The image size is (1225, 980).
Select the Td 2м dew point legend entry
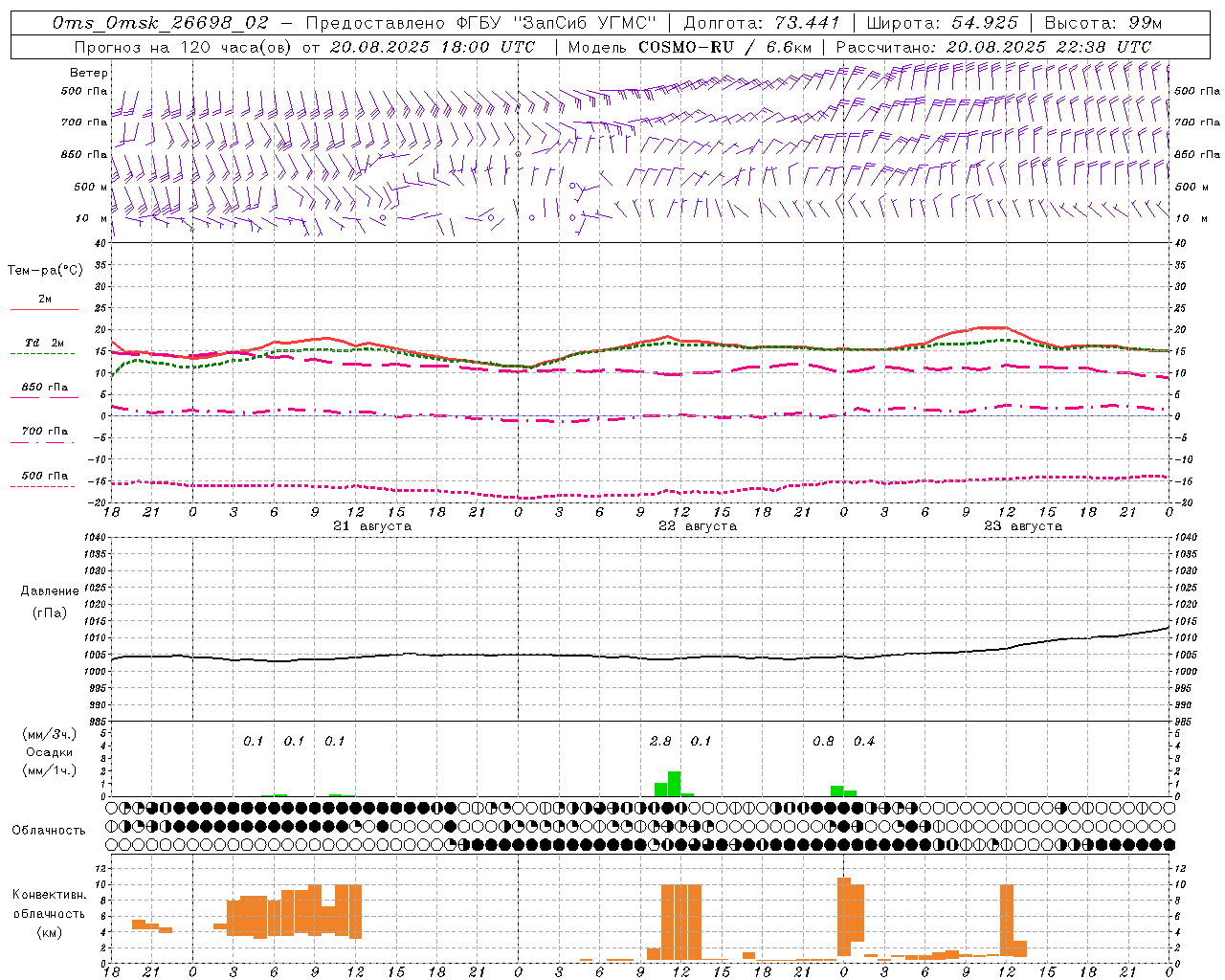pyautogui.click(x=45, y=343)
